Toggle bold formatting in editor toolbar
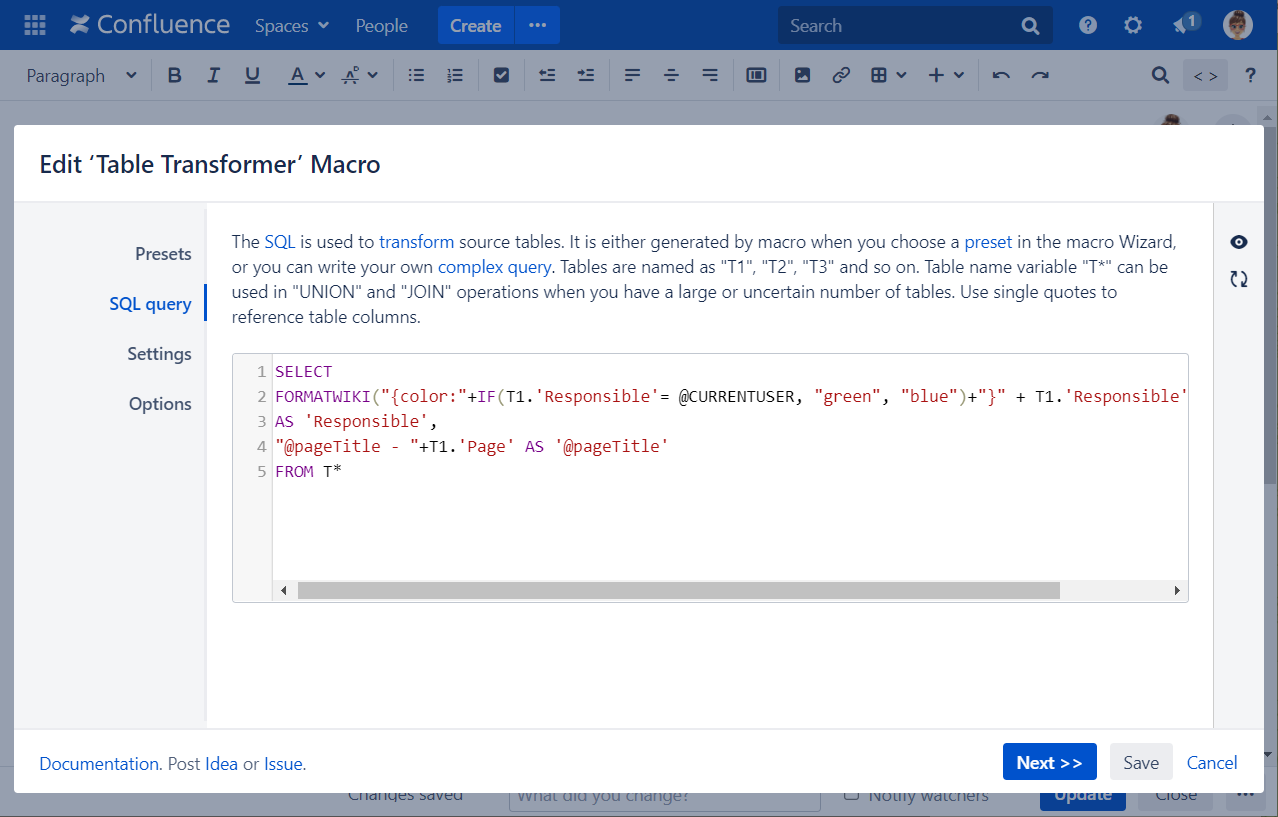The width and height of the screenshot is (1278, 817). [x=175, y=75]
